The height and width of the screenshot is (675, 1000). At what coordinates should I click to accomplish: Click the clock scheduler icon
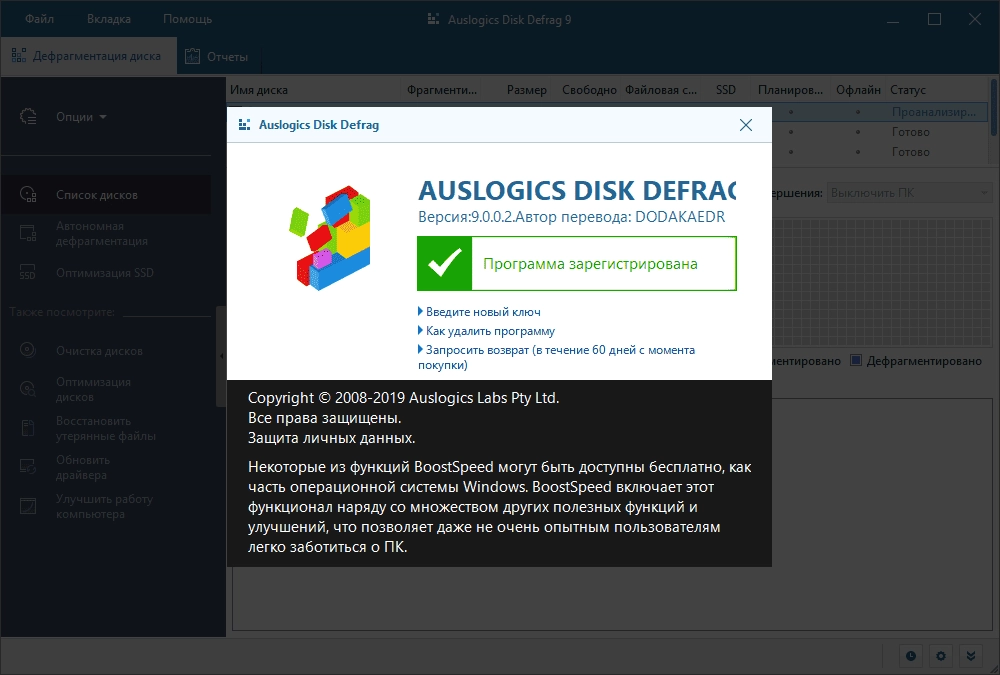click(911, 656)
